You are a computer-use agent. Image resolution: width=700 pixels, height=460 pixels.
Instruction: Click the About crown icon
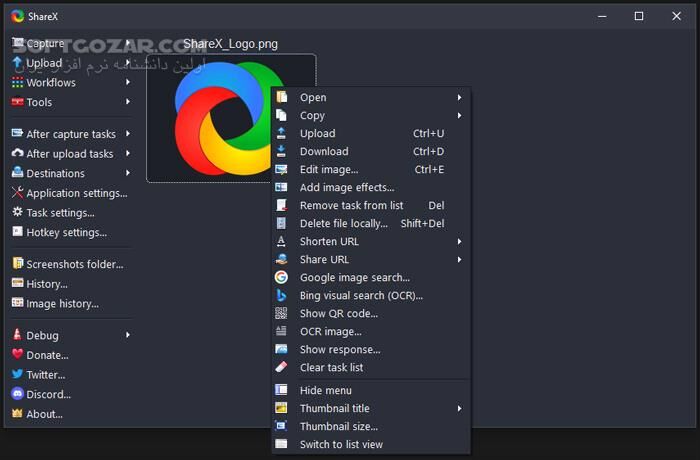point(17,414)
